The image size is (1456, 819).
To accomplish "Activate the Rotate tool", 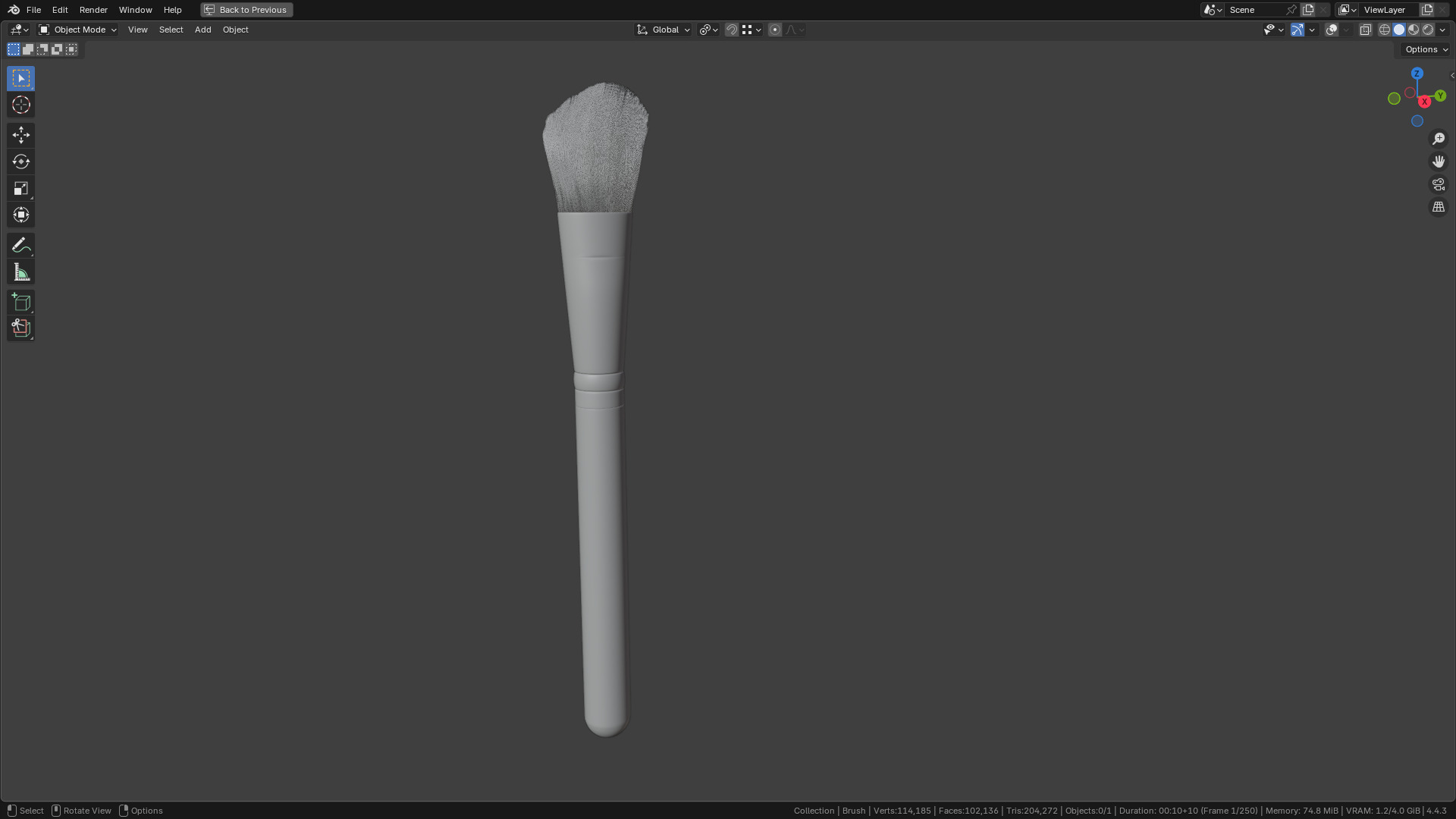I will coord(20,162).
